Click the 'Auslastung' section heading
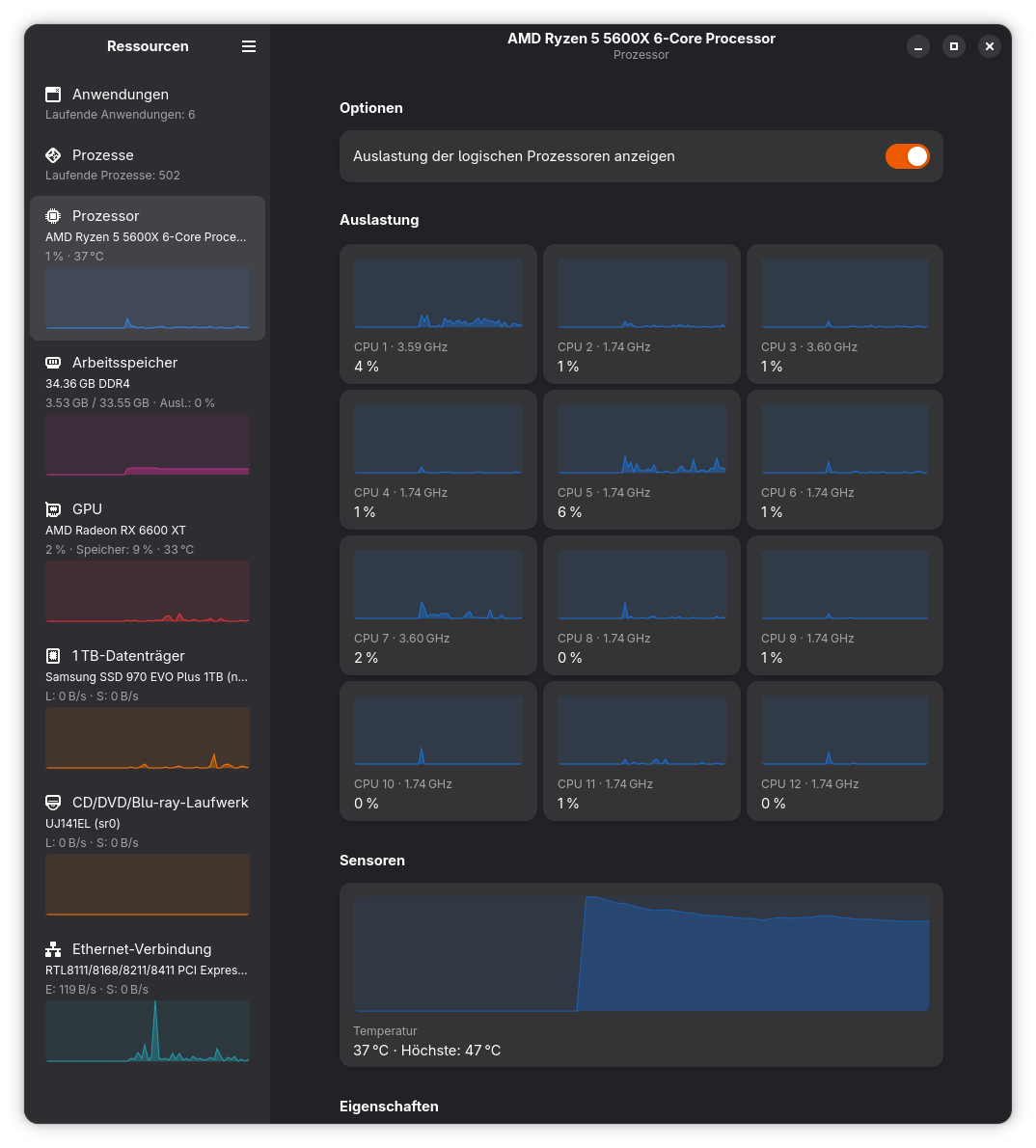The width and height of the screenshot is (1036, 1148). [379, 220]
